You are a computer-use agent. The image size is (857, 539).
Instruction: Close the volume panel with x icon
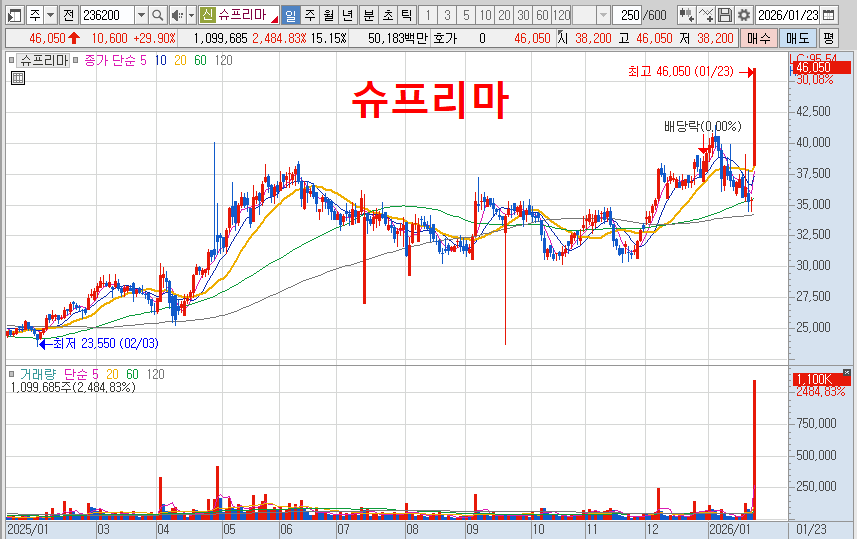click(x=847, y=372)
